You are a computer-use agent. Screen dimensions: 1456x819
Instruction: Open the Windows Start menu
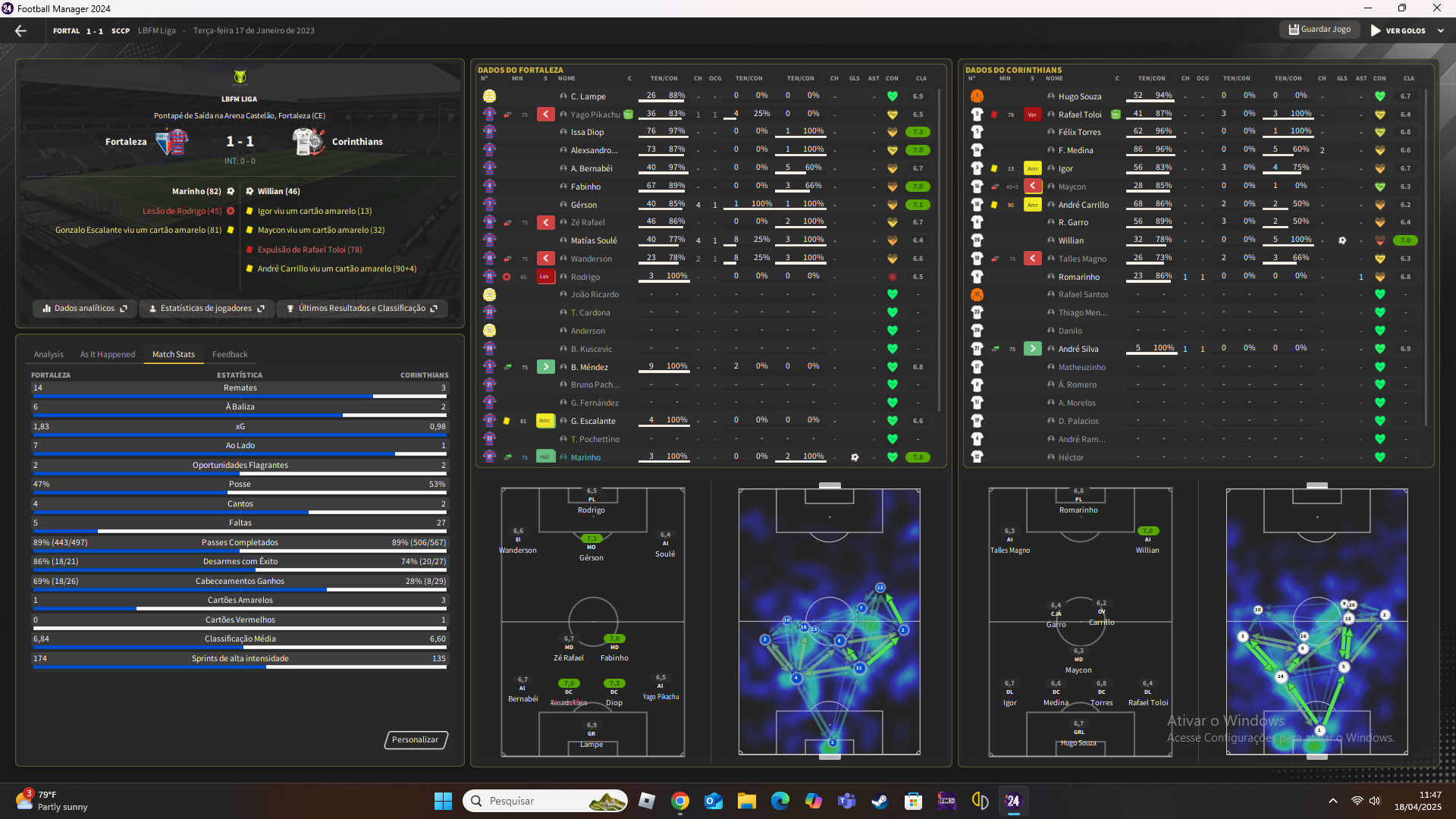(x=443, y=801)
